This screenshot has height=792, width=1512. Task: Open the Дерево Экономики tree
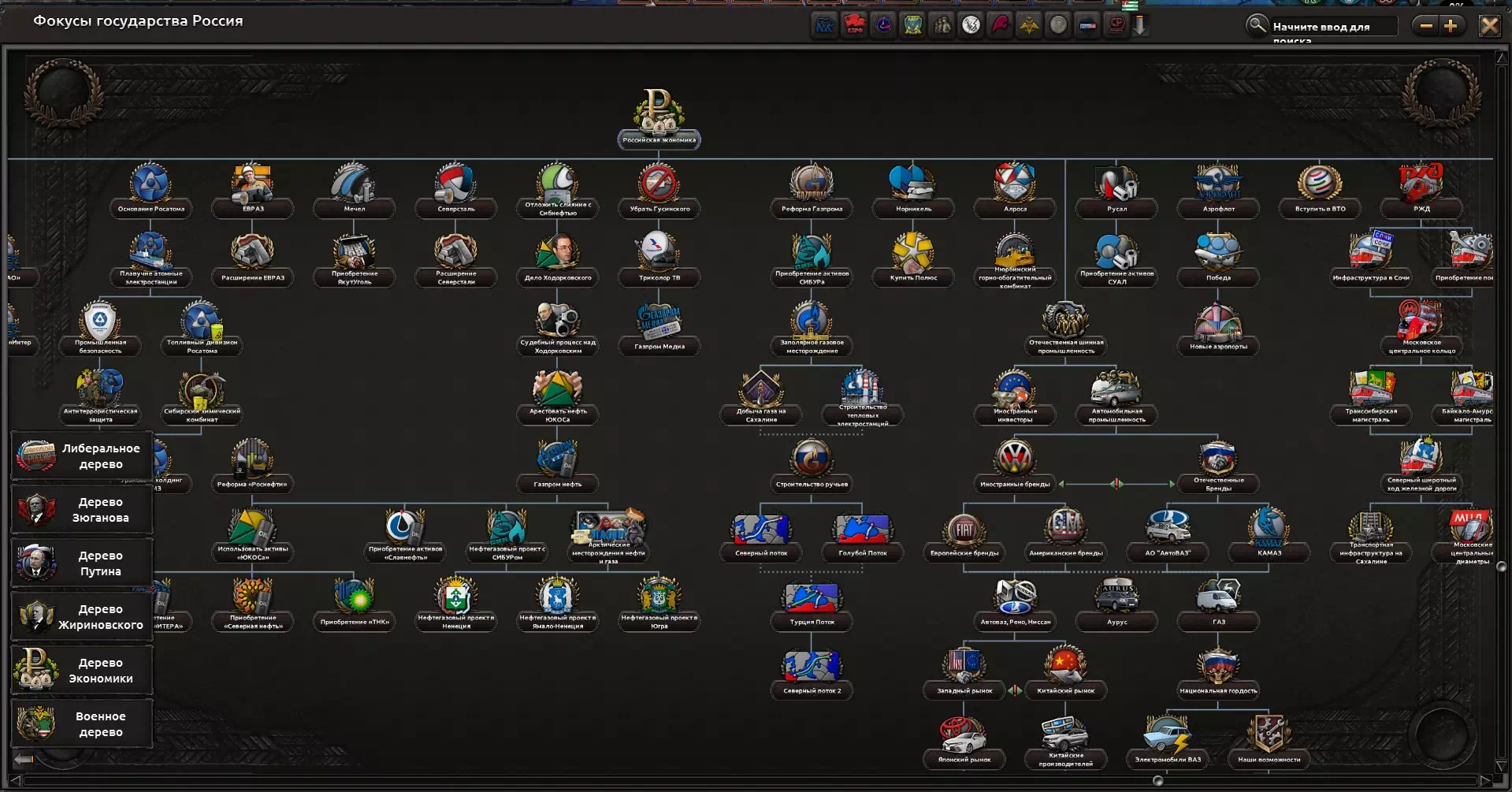[x=82, y=670]
